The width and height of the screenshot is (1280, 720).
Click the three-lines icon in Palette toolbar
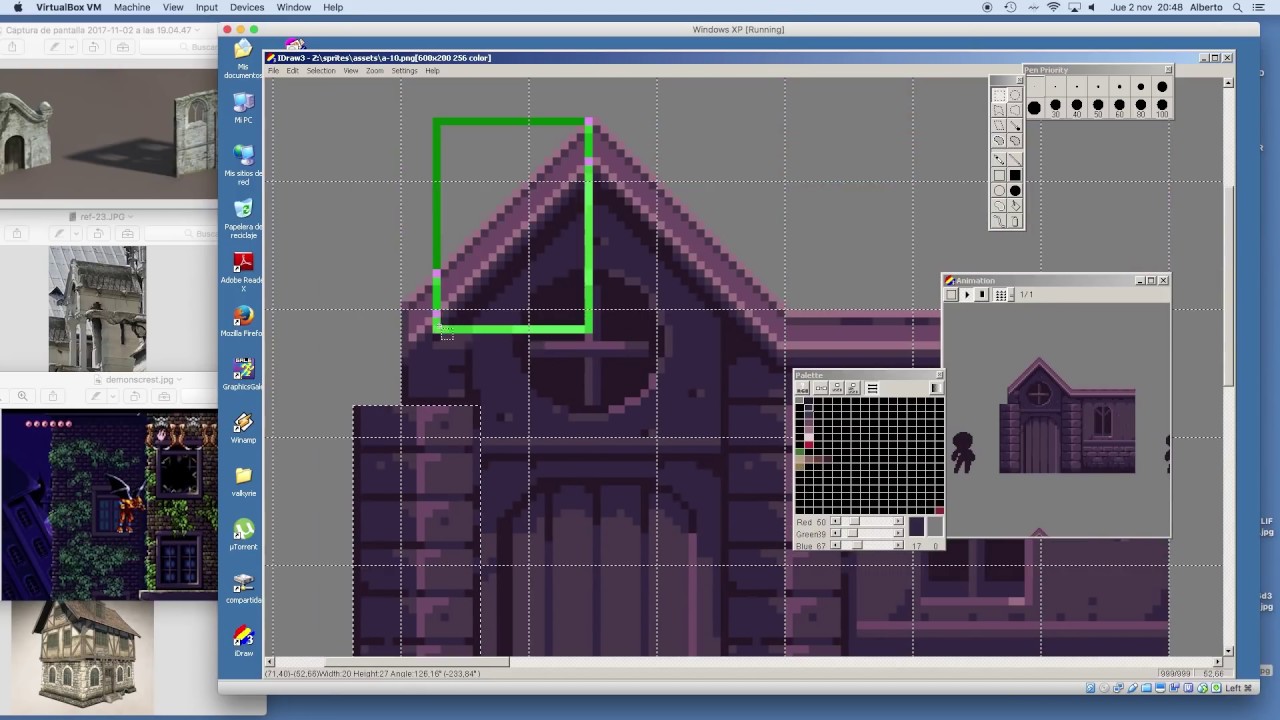coord(873,388)
